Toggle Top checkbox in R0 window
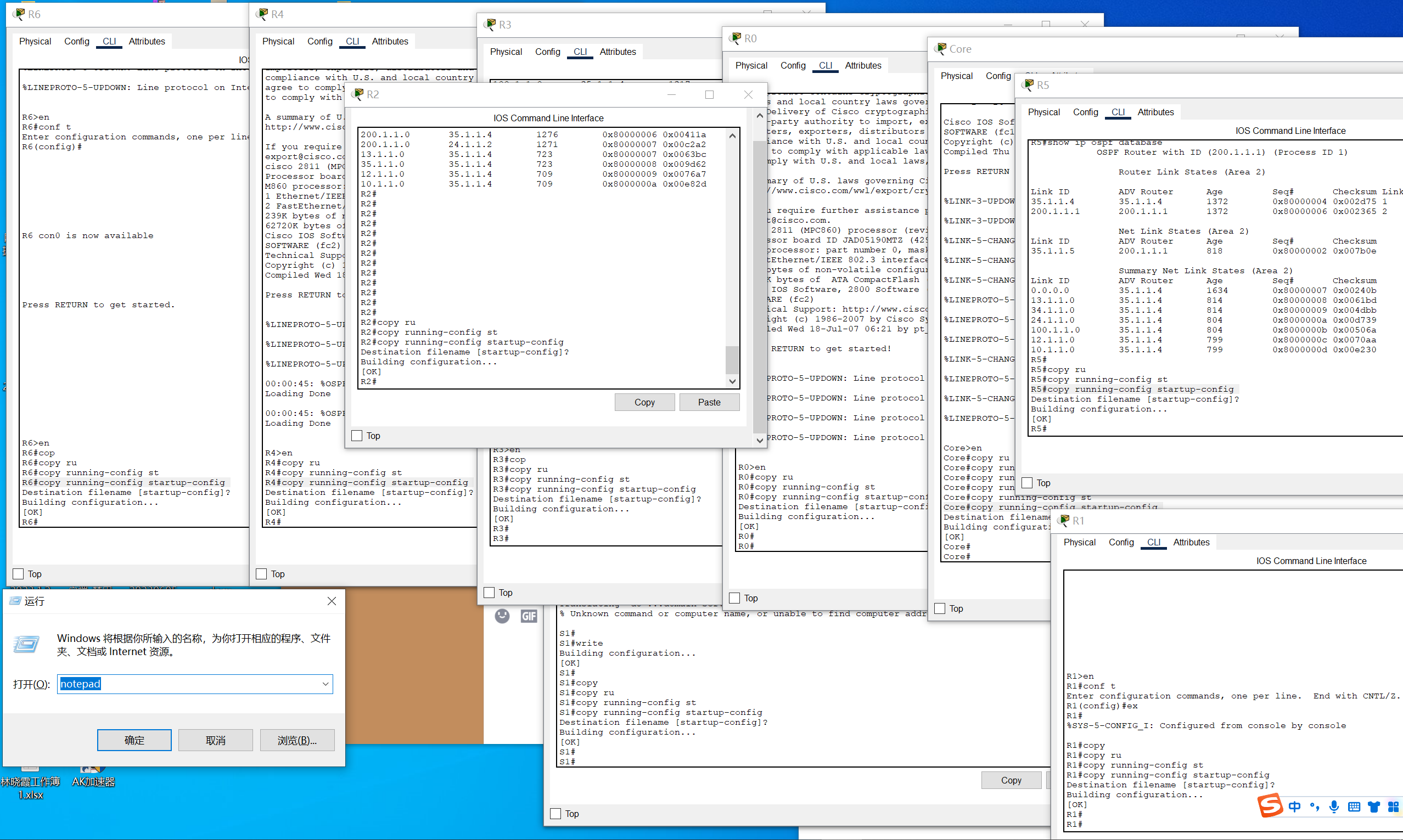Viewport: 1403px width, 840px height. (734, 598)
